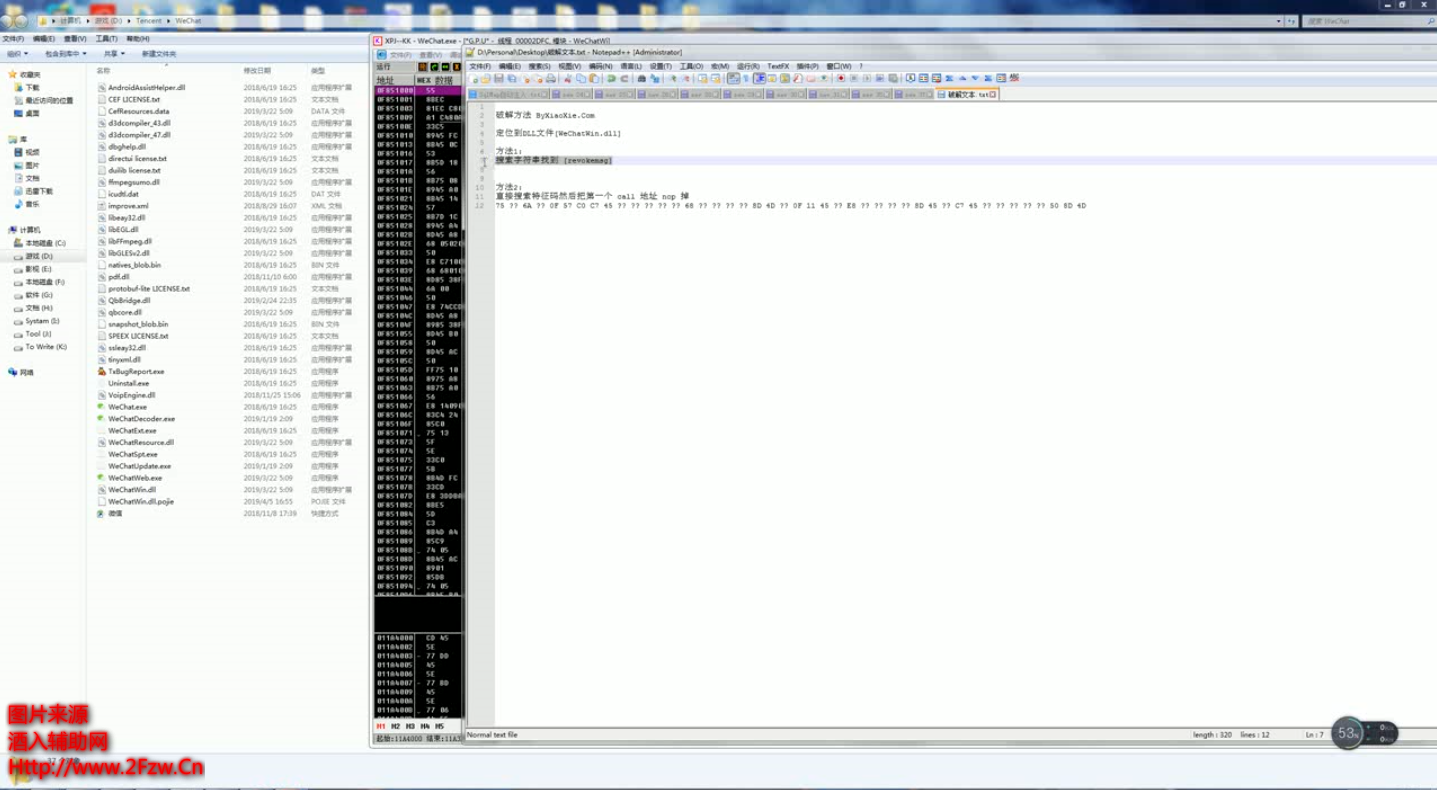Click the Undo icon in Notepad++ toolbar
The width and height of the screenshot is (1437, 790).
[x=611, y=78]
